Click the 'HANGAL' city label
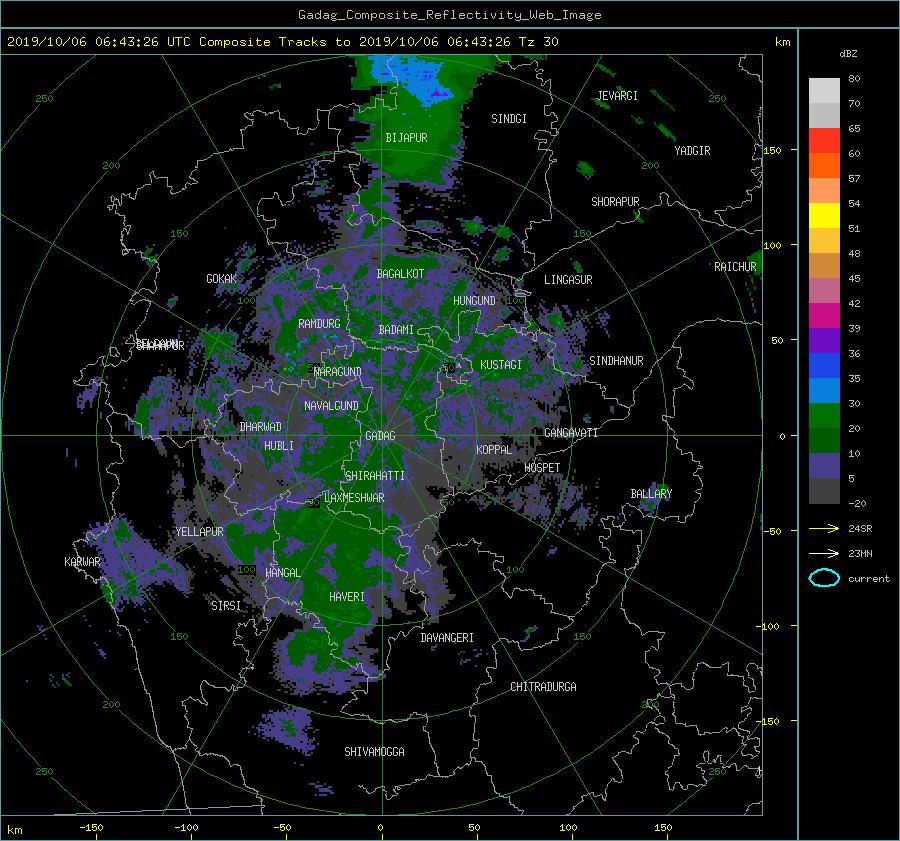This screenshot has height=841, width=900. (x=282, y=573)
